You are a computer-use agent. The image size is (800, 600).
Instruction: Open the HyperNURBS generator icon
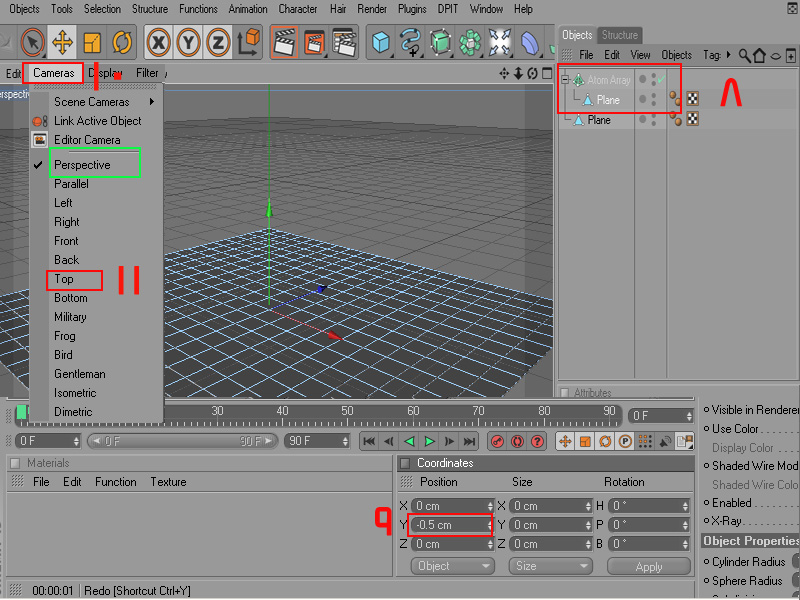[440, 42]
